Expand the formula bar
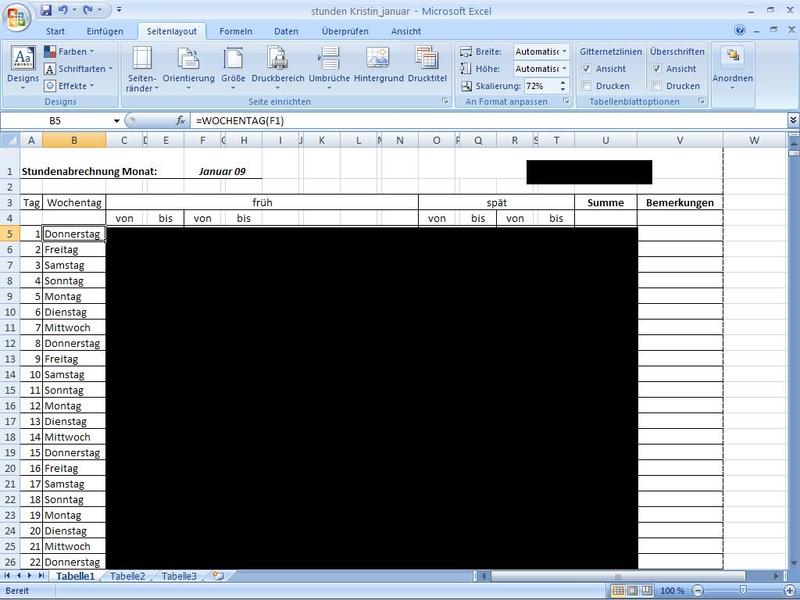The image size is (800, 600). click(x=793, y=120)
